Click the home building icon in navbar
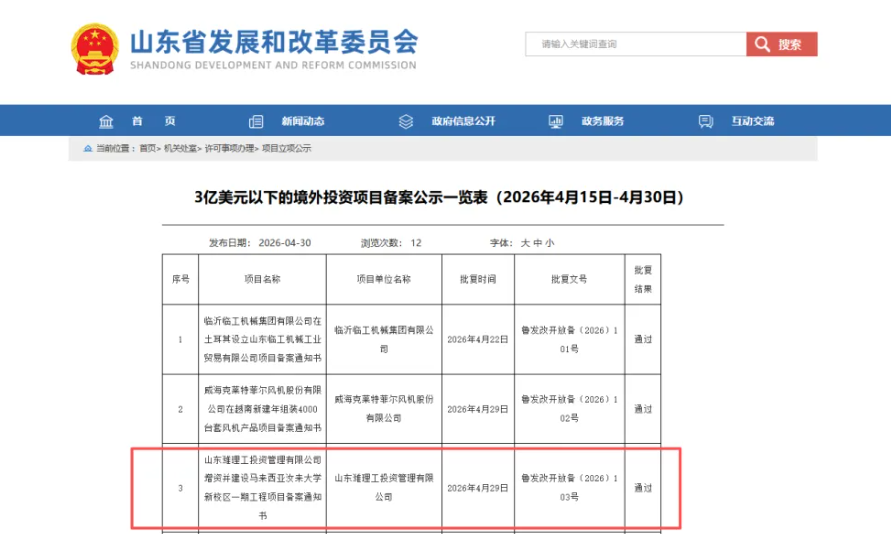 (106, 121)
